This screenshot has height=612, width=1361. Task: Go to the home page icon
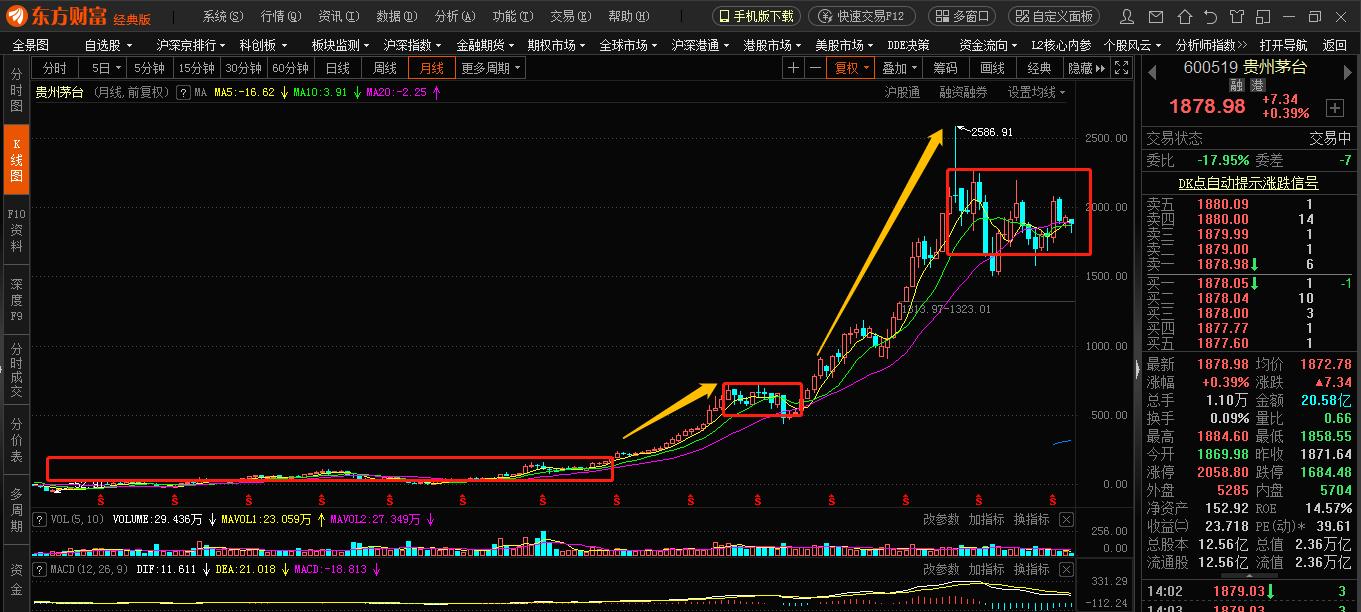click(x=1185, y=16)
